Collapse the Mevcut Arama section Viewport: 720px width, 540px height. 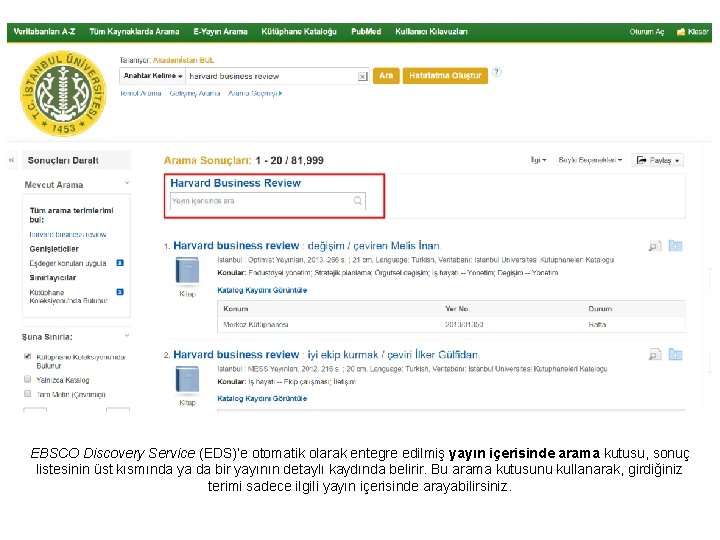[127, 183]
